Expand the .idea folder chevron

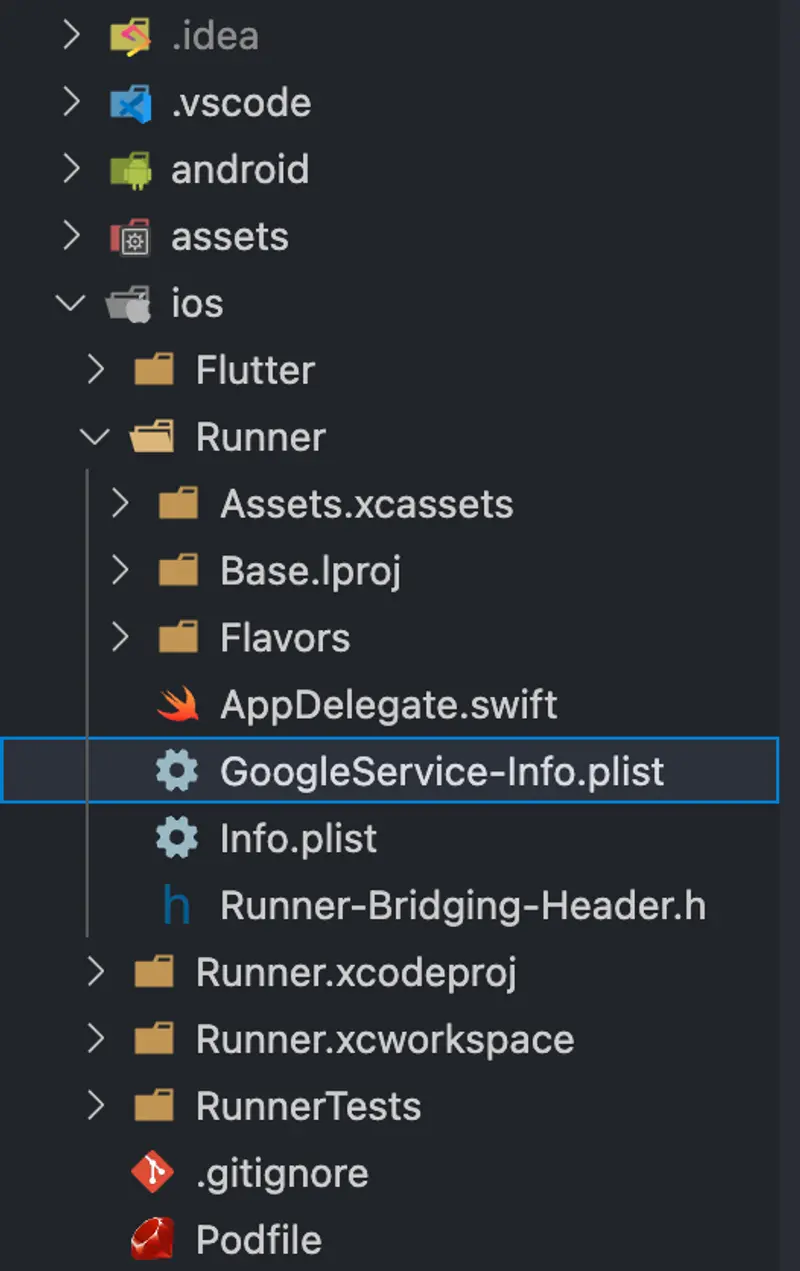pos(71,36)
